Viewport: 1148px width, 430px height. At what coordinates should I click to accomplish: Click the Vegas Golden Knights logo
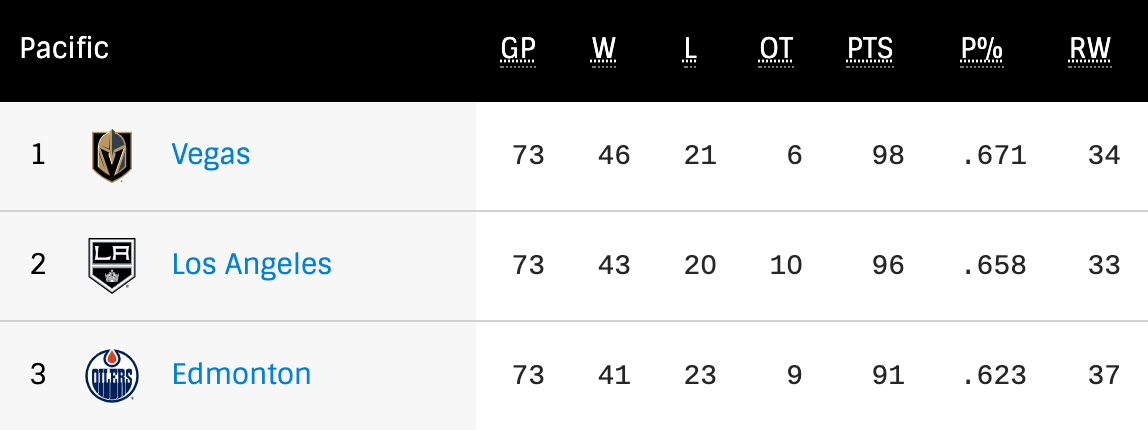point(112,156)
